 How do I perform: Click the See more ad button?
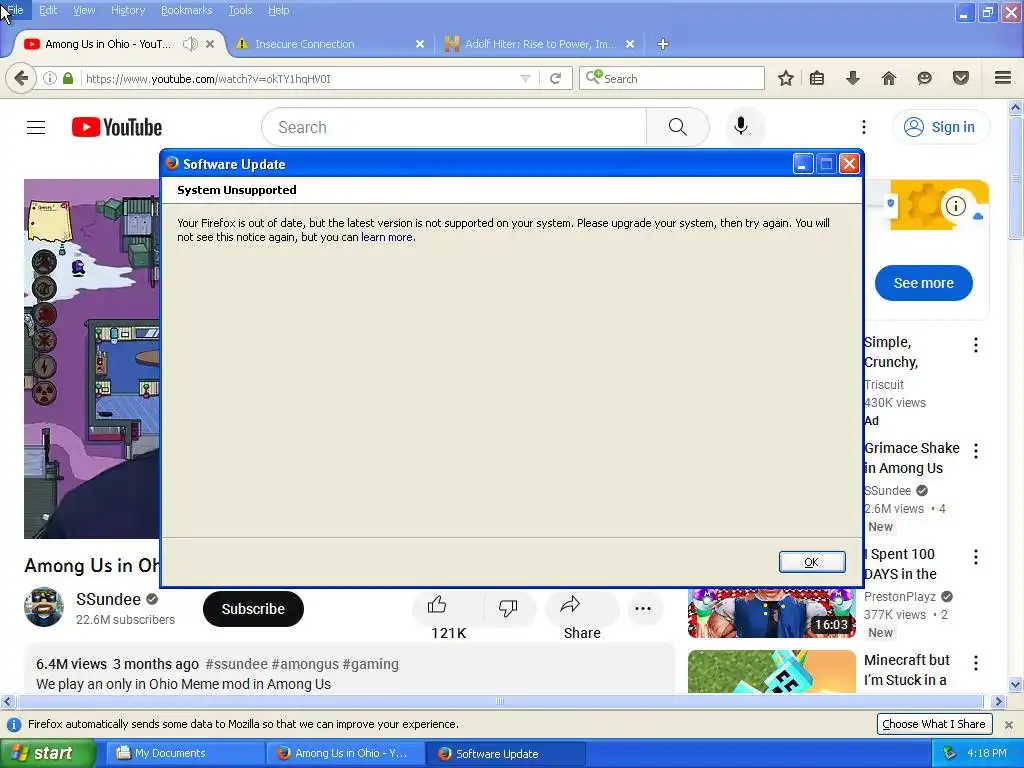point(923,283)
